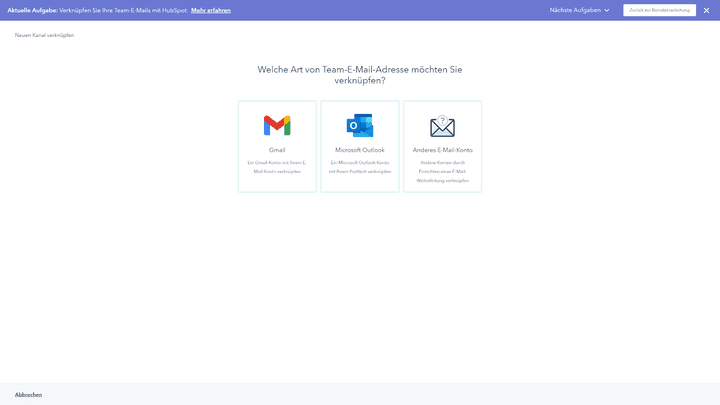Select the Microsoft Outlook card title
Screen dimensions: 720x405
click(360, 150)
